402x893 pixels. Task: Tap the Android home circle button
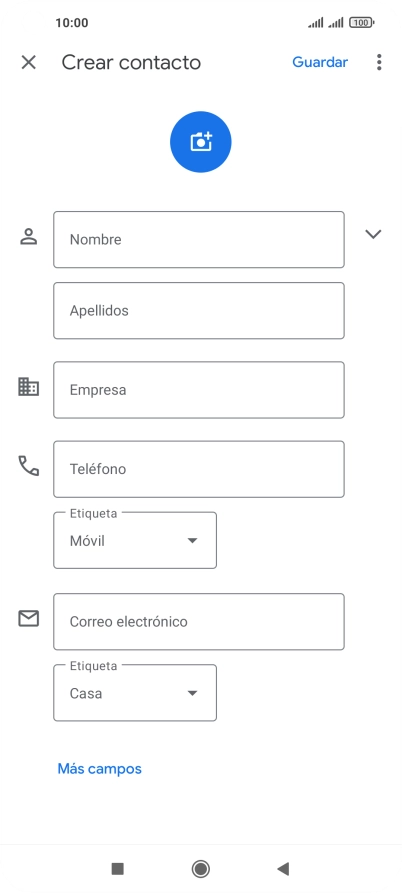[200, 869]
